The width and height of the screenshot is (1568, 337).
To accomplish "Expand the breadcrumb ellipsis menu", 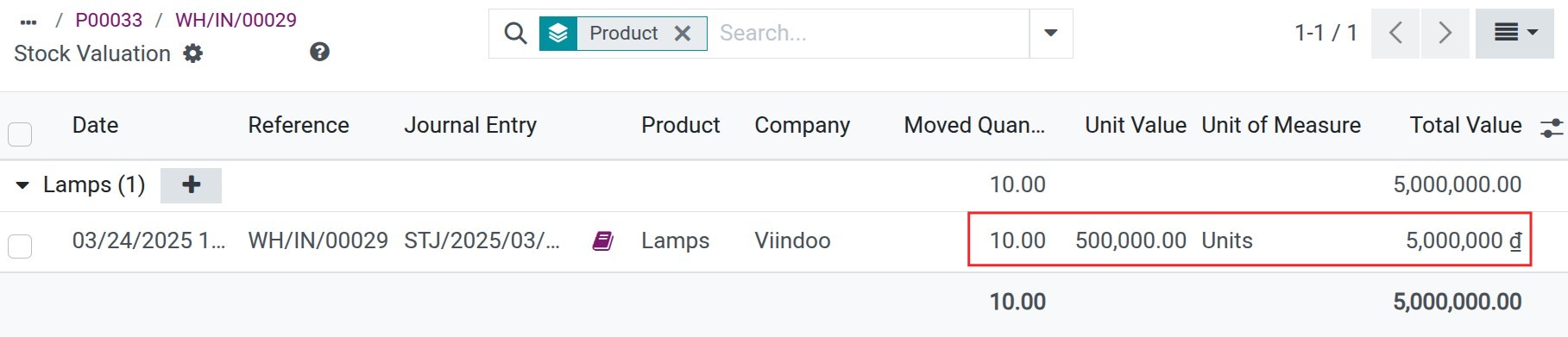I will click(x=28, y=22).
